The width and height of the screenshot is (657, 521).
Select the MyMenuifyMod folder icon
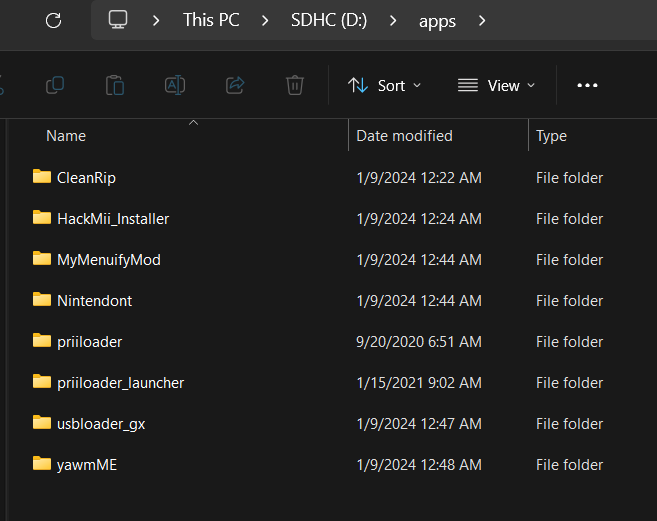pyautogui.click(x=42, y=259)
